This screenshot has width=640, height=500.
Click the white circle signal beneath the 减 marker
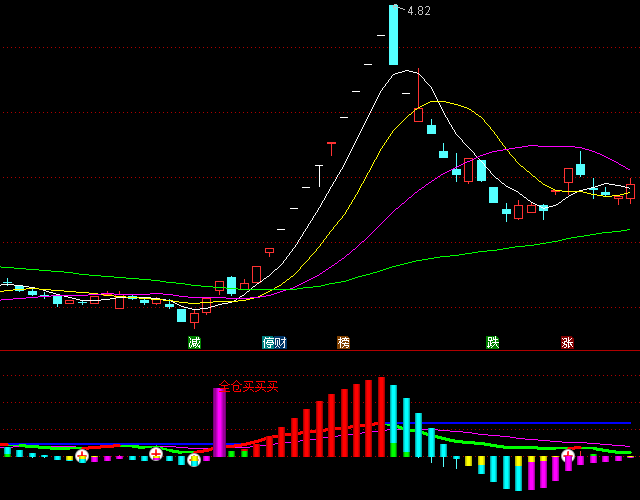(x=194, y=460)
